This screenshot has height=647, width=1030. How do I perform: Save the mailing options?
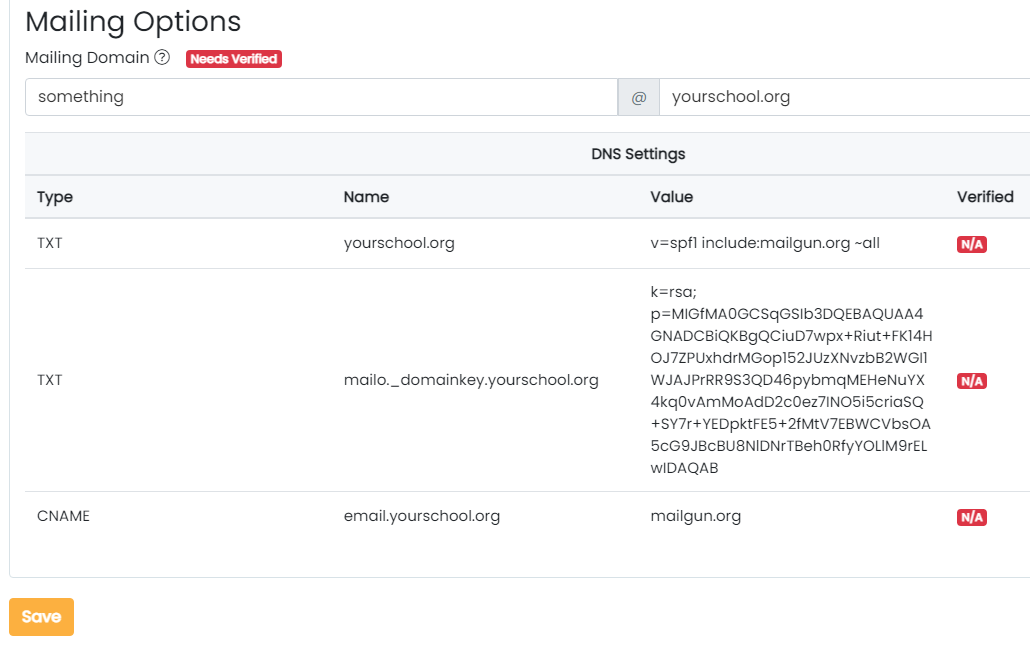click(x=41, y=617)
